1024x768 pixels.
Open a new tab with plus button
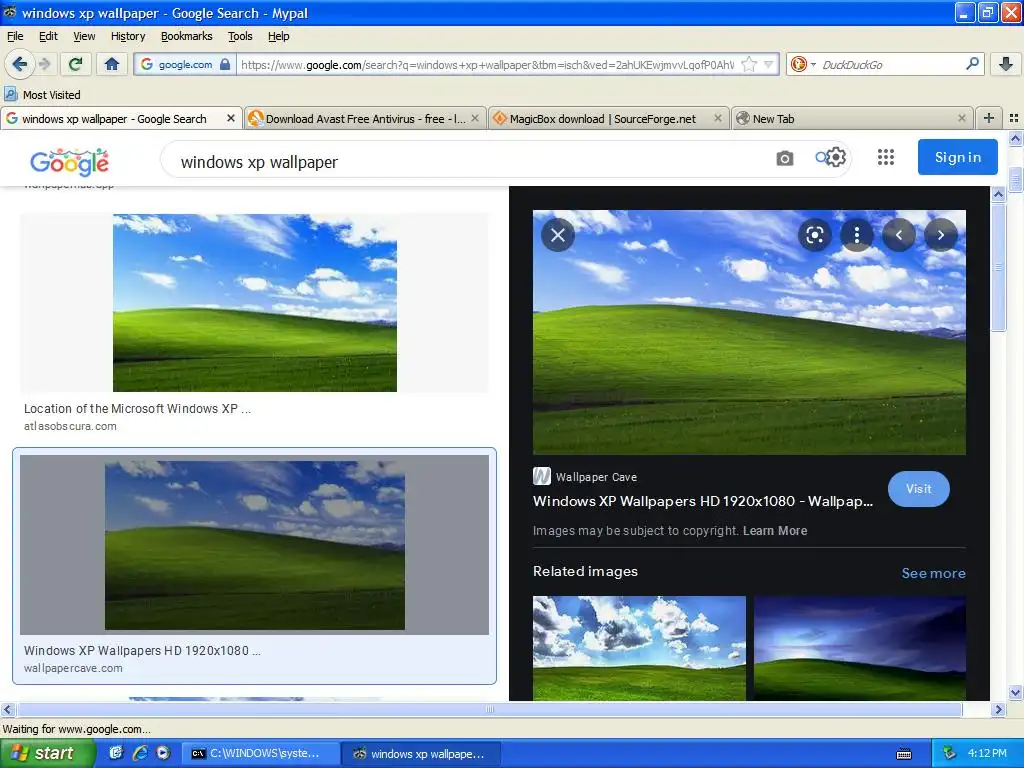click(989, 118)
